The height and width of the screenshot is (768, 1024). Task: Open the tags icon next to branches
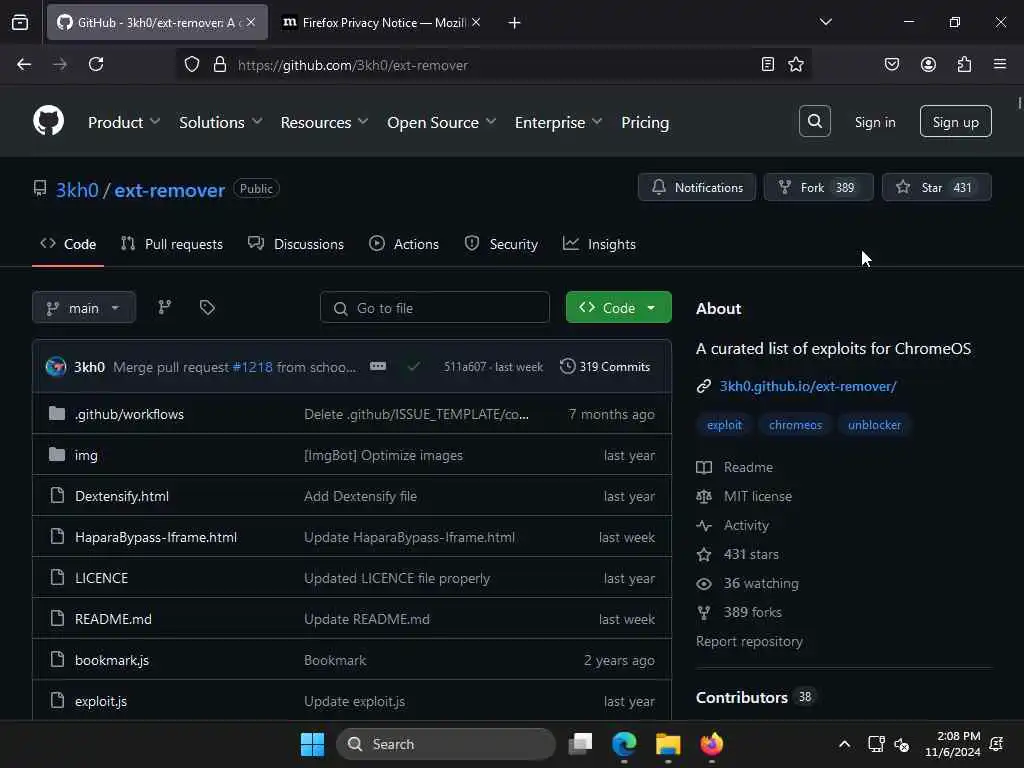(207, 307)
